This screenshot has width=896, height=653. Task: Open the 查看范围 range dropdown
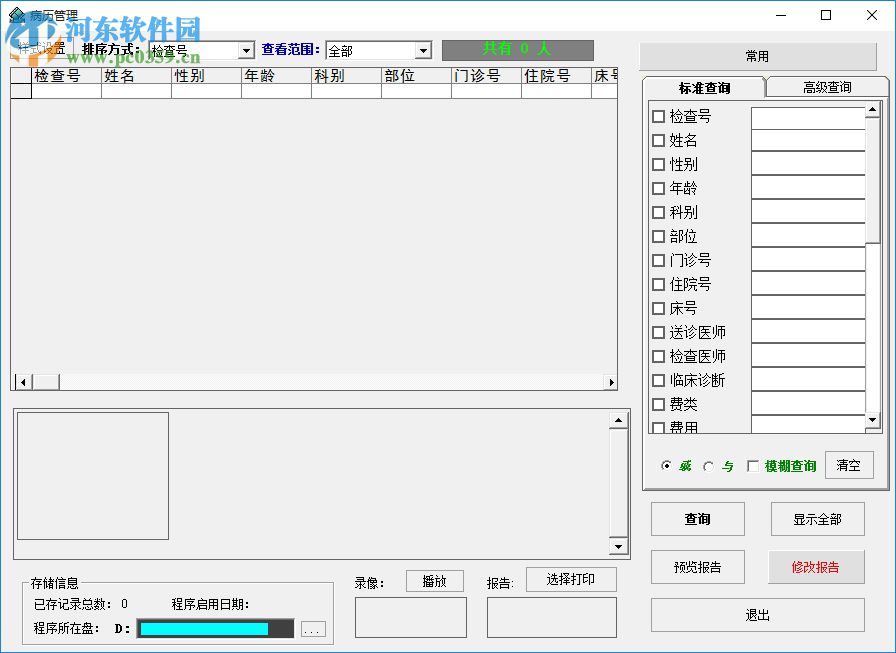[423, 51]
